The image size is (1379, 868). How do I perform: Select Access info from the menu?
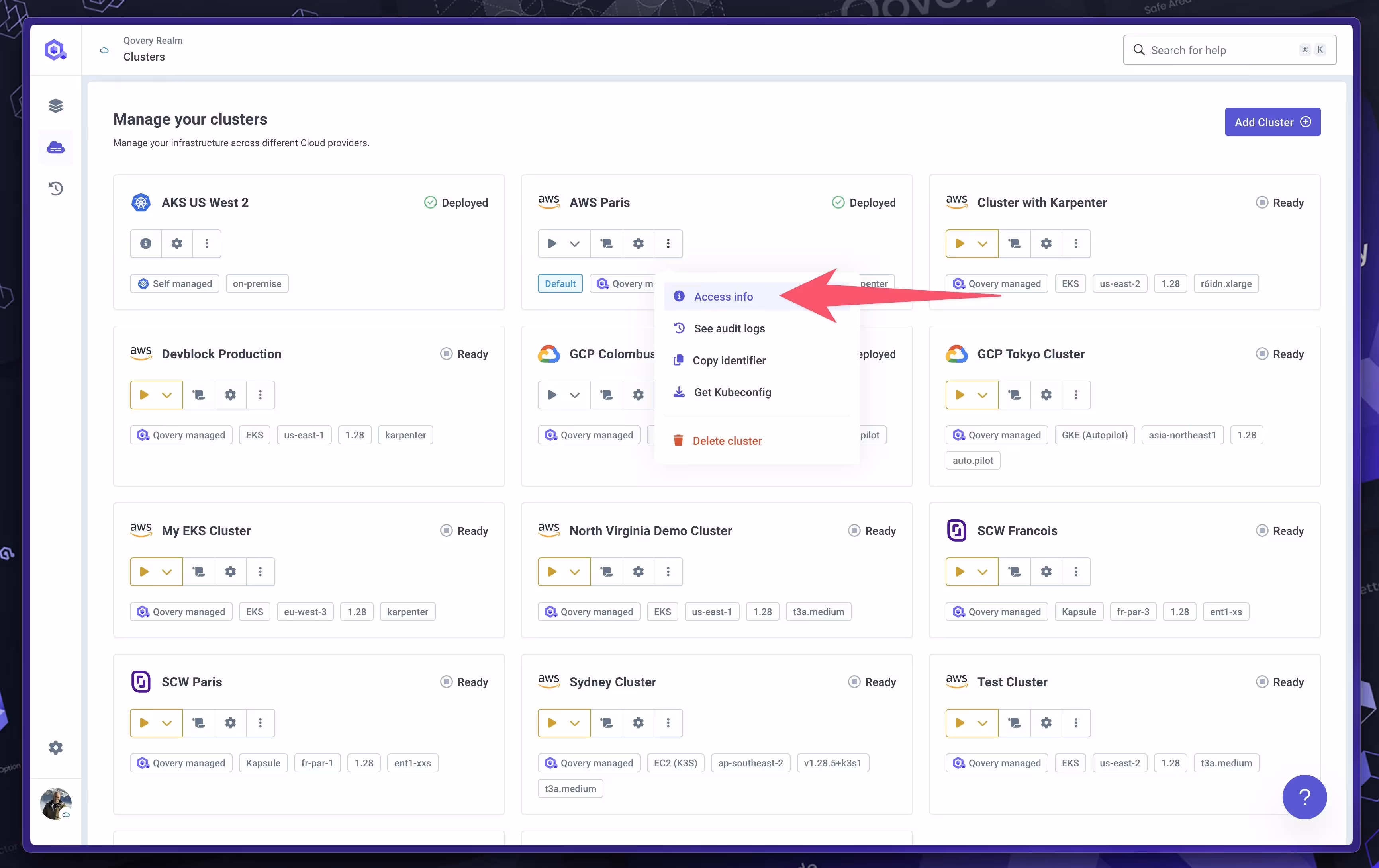[723, 297]
